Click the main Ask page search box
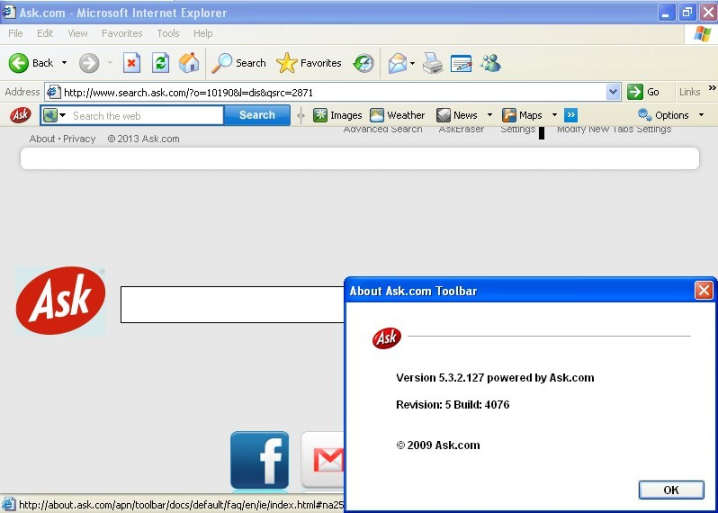 click(x=232, y=304)
